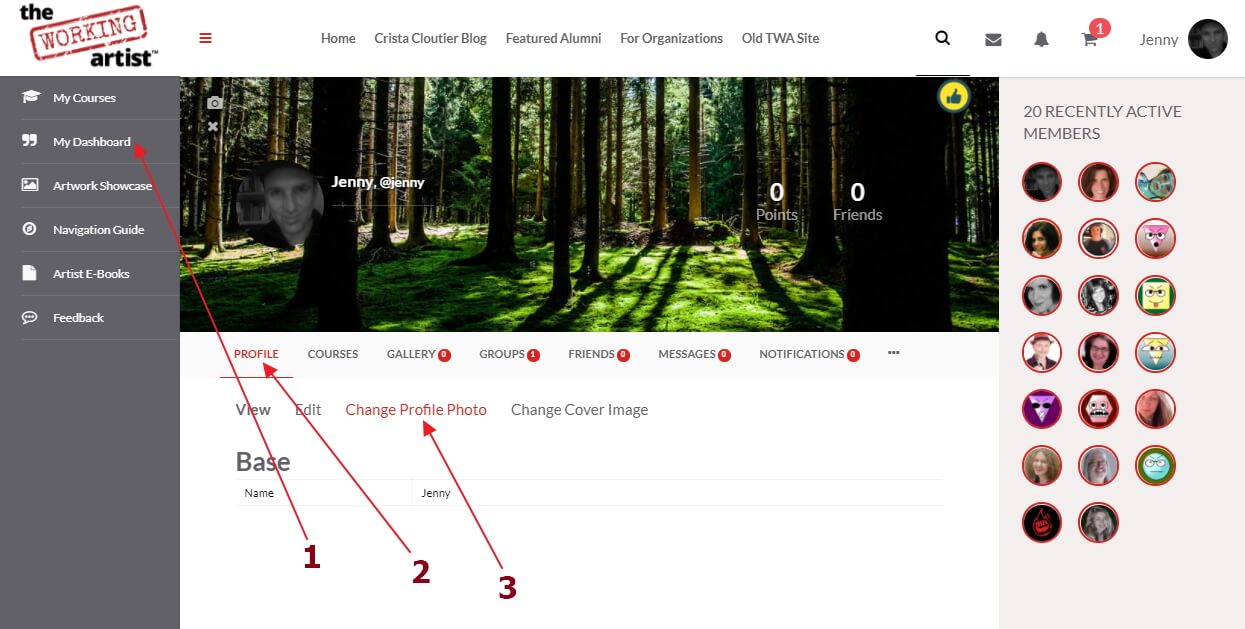1245x629 pixels.
Task: Click Change Profile Photo link
Action: coord(416,410)
